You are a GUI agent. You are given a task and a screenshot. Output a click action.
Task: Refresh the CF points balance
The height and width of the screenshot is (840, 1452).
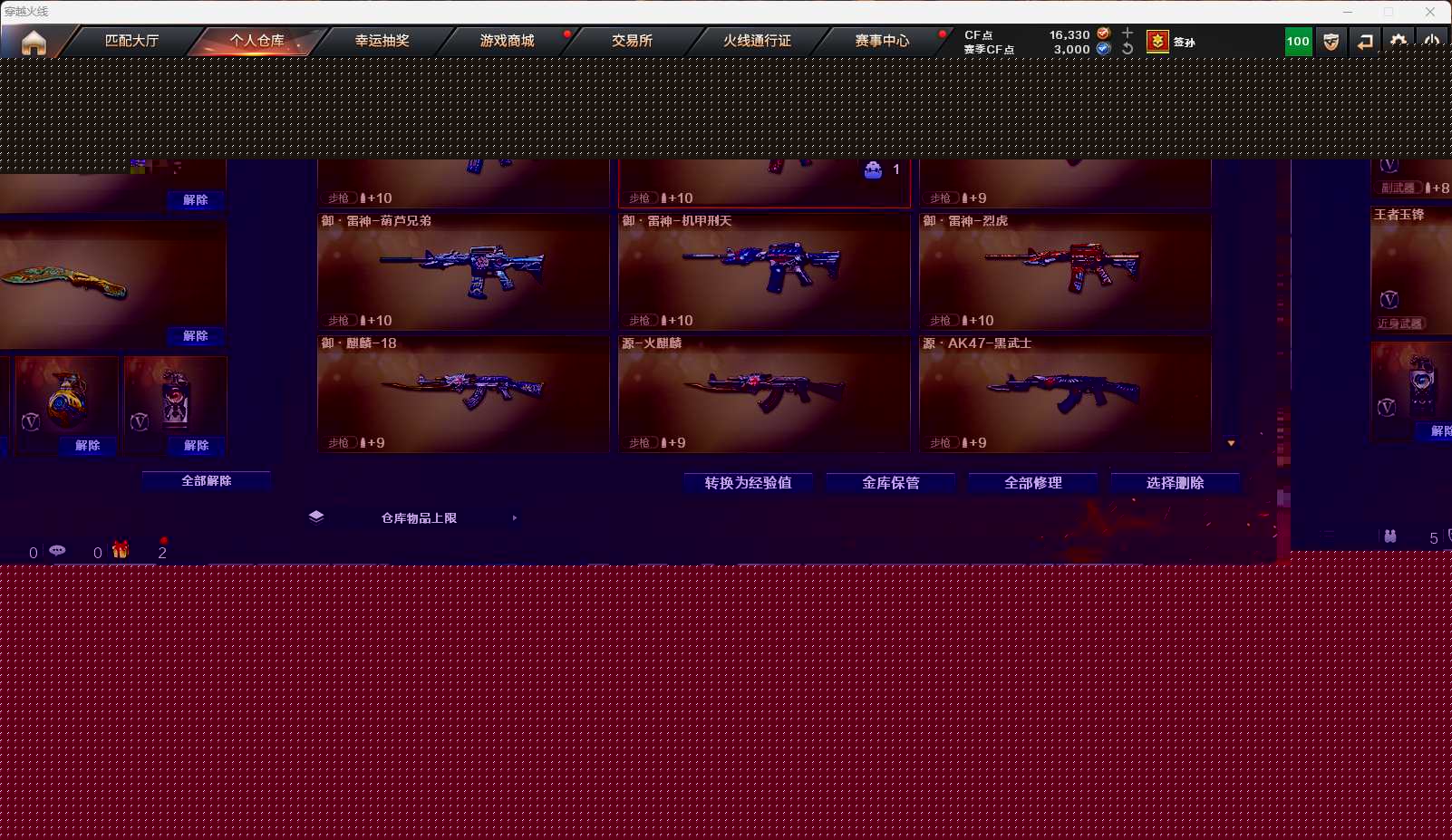pos(1128,49)
